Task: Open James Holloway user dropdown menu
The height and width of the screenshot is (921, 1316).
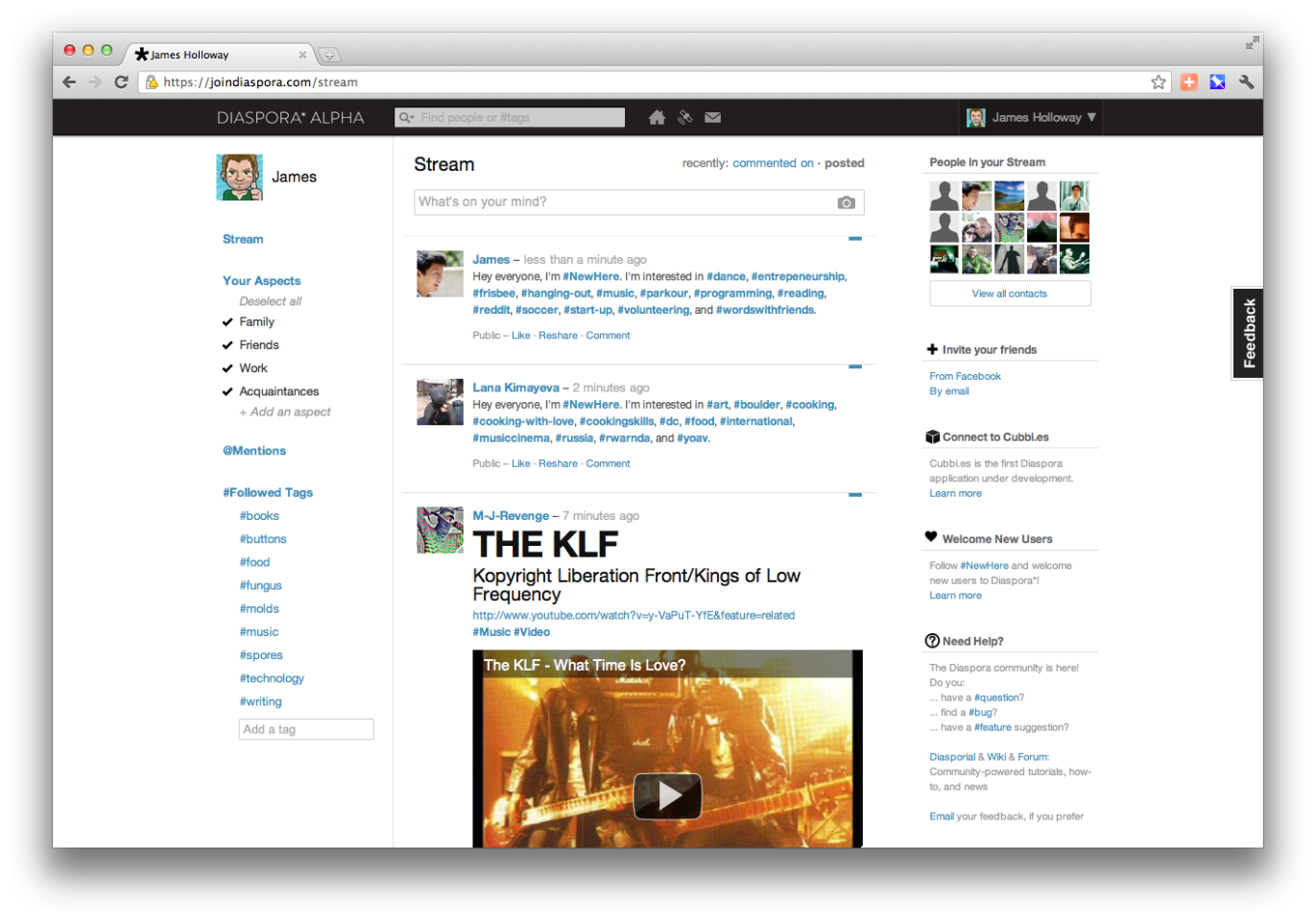Action: coord(1032,117)
